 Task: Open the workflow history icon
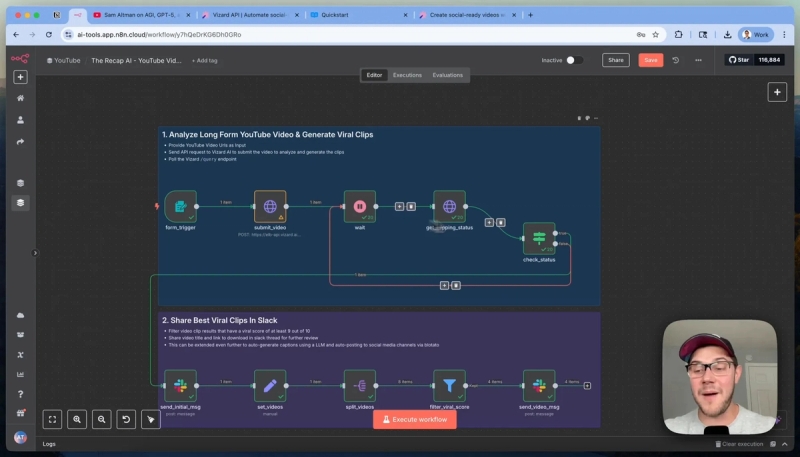tap(676, 60)
